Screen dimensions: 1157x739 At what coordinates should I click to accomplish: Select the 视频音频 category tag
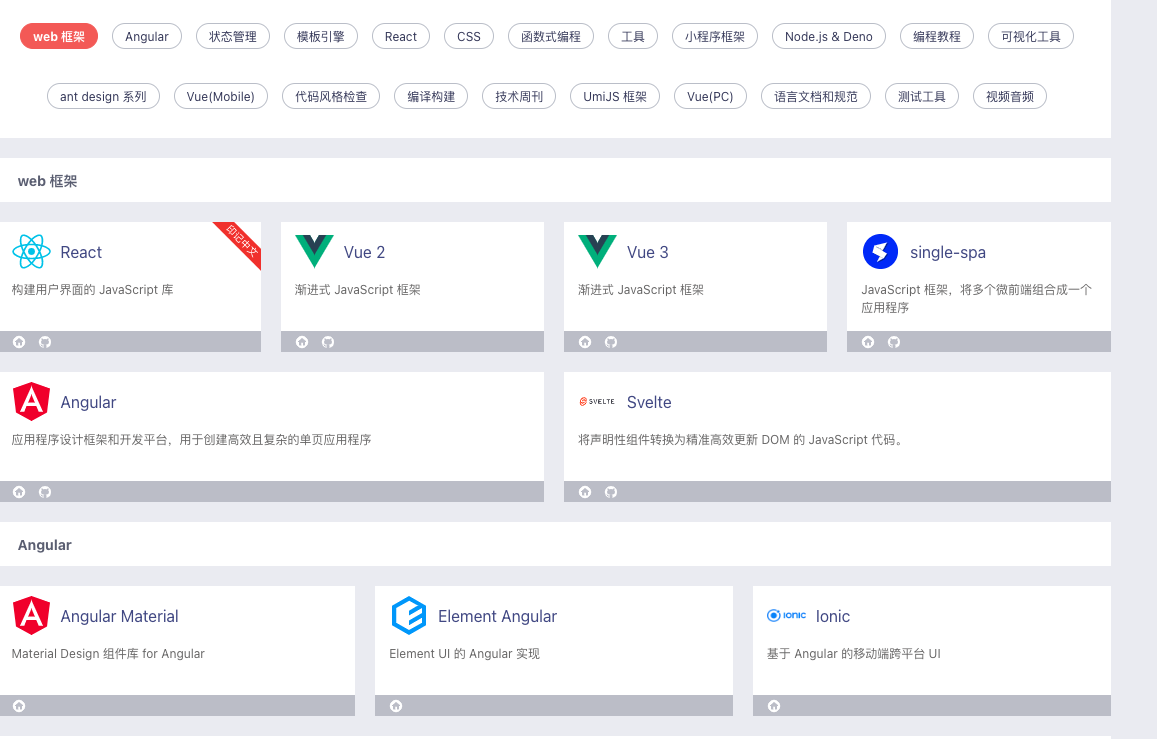pos(1010,96)
